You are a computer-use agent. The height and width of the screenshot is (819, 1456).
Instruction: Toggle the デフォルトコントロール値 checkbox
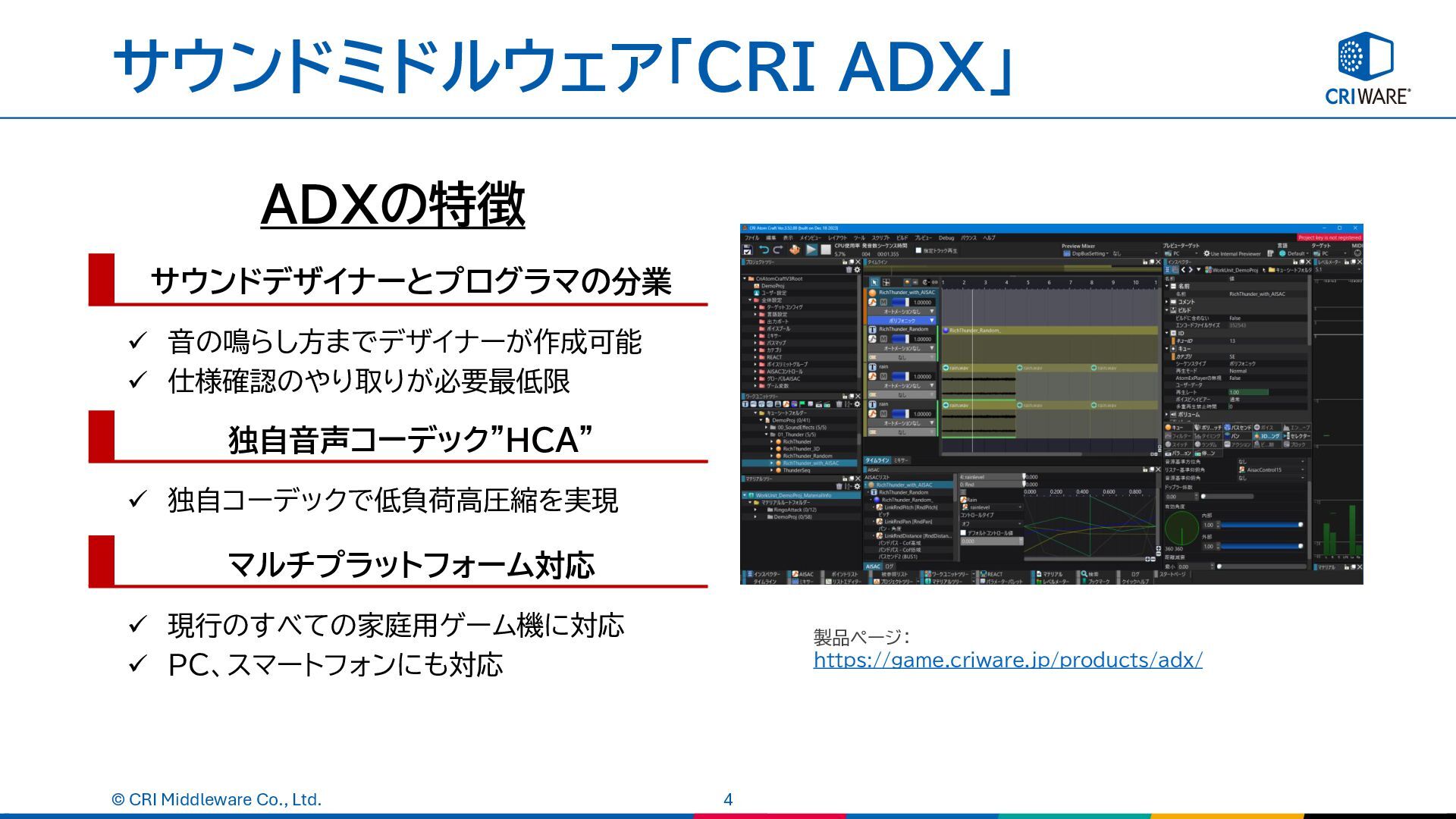[x=963, y=533]
